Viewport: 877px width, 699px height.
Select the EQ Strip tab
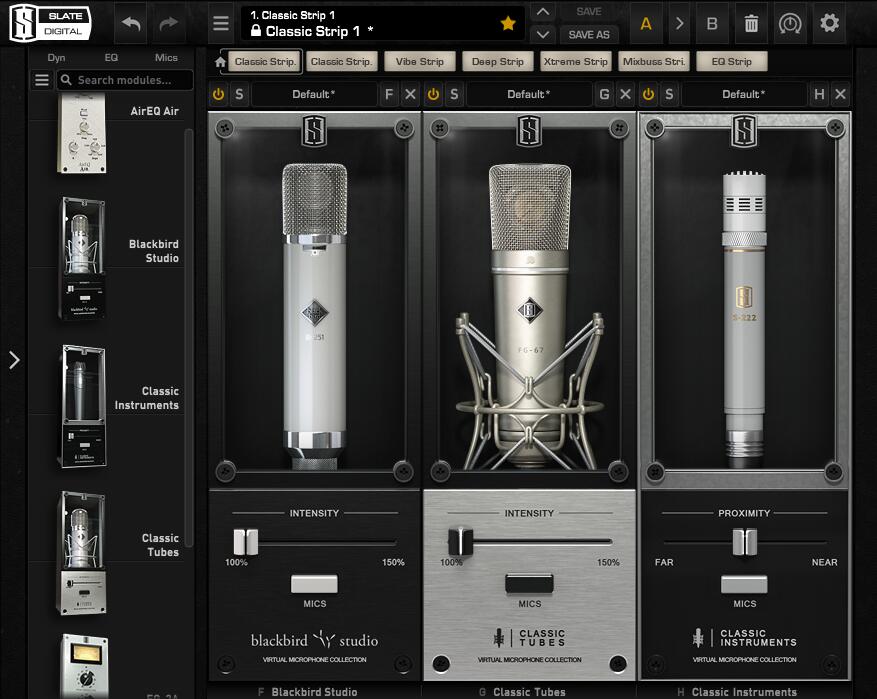(732, 62)
